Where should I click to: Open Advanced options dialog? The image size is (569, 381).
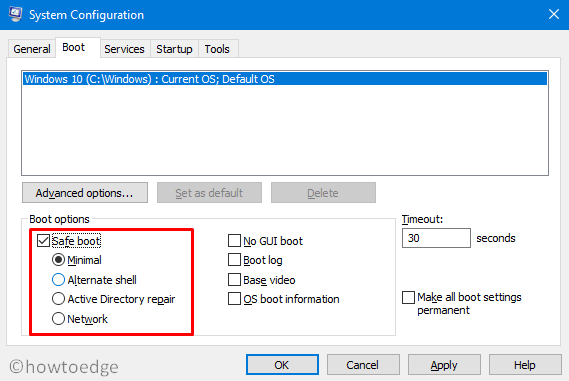(x=85, y=193)
